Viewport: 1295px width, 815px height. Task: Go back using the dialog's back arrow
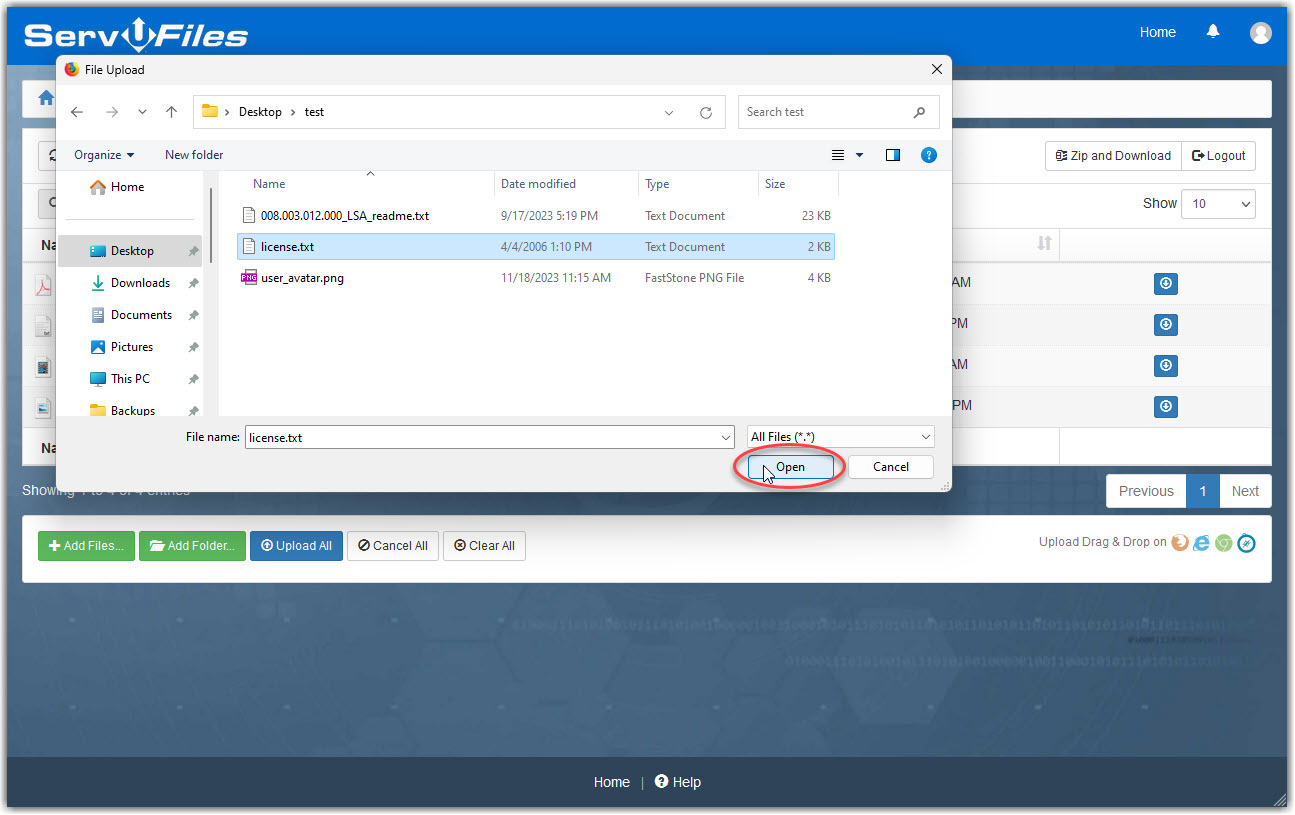[77, 112]
